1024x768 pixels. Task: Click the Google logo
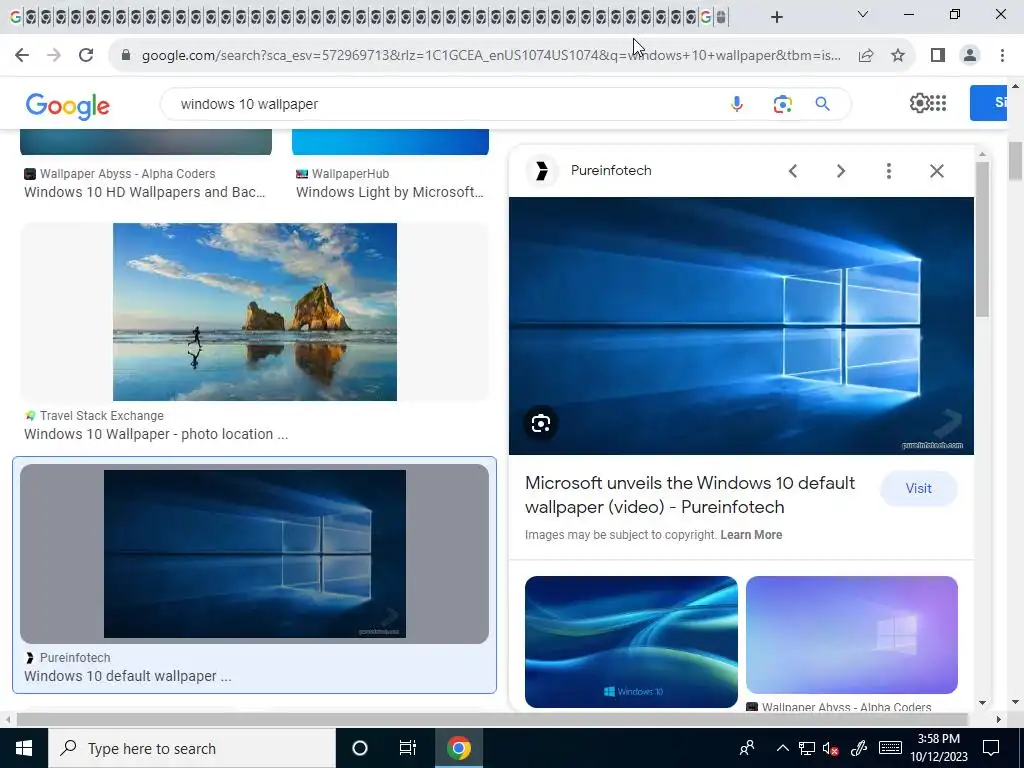(68, 106)
